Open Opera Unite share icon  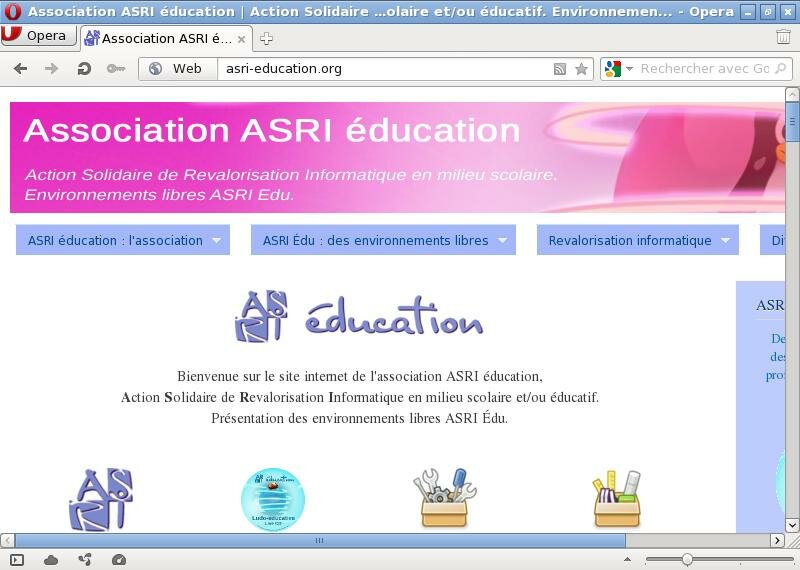point(85,560)
